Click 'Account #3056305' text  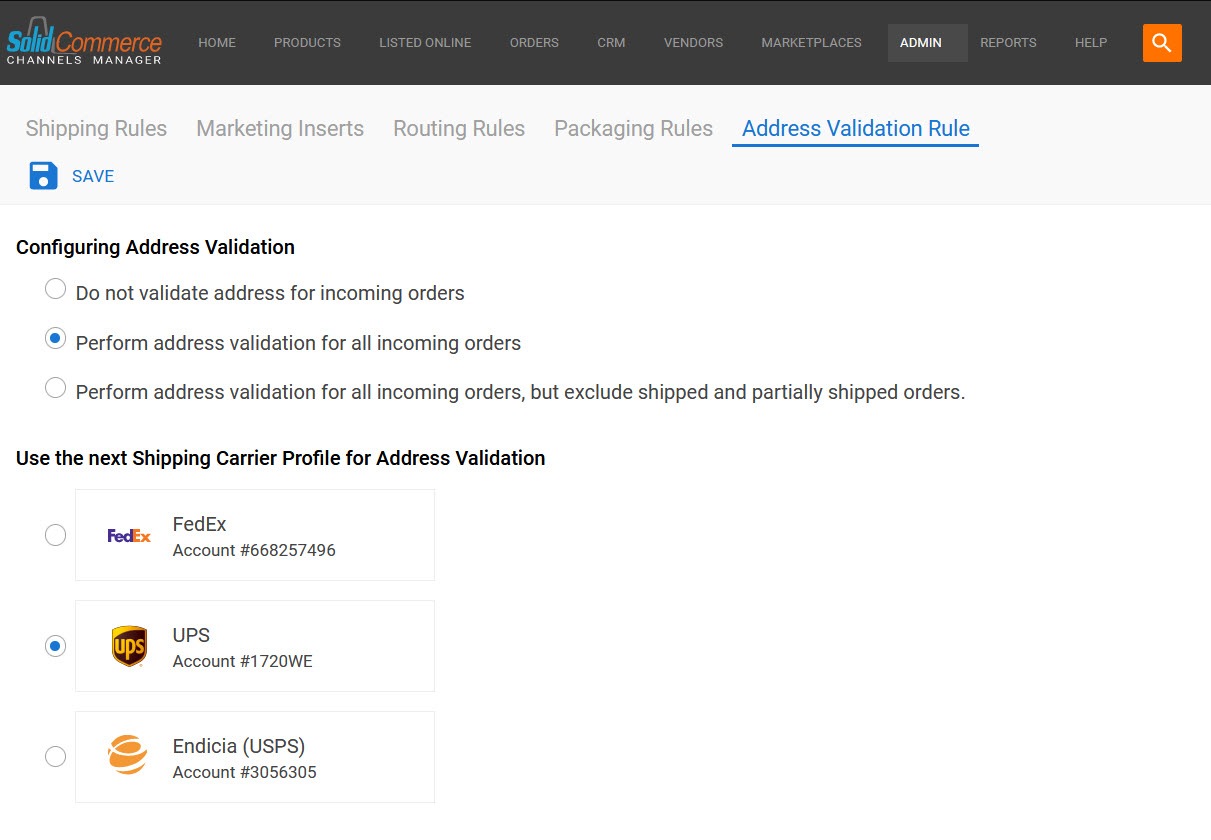[245, 773]
